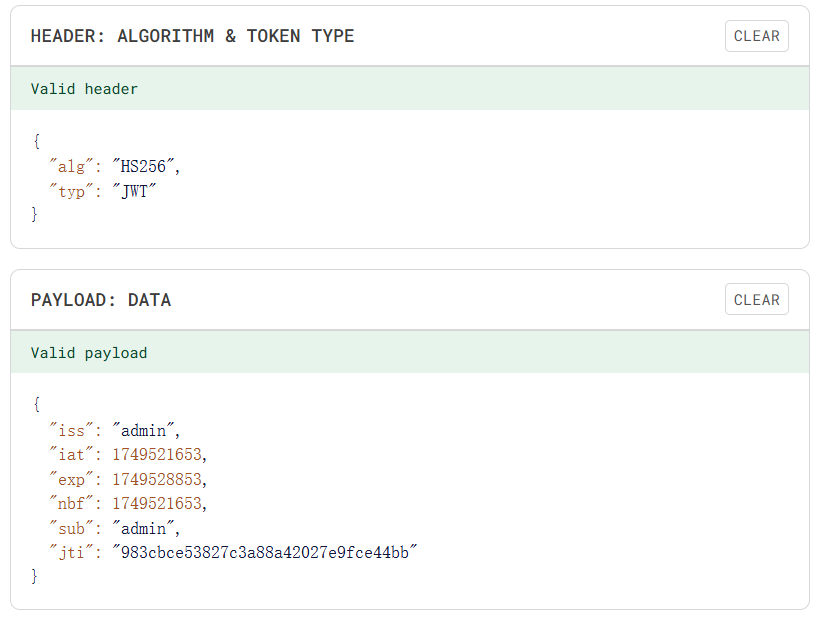Click the PAYLOAD: DATA section title

click(x=101, y=300)
